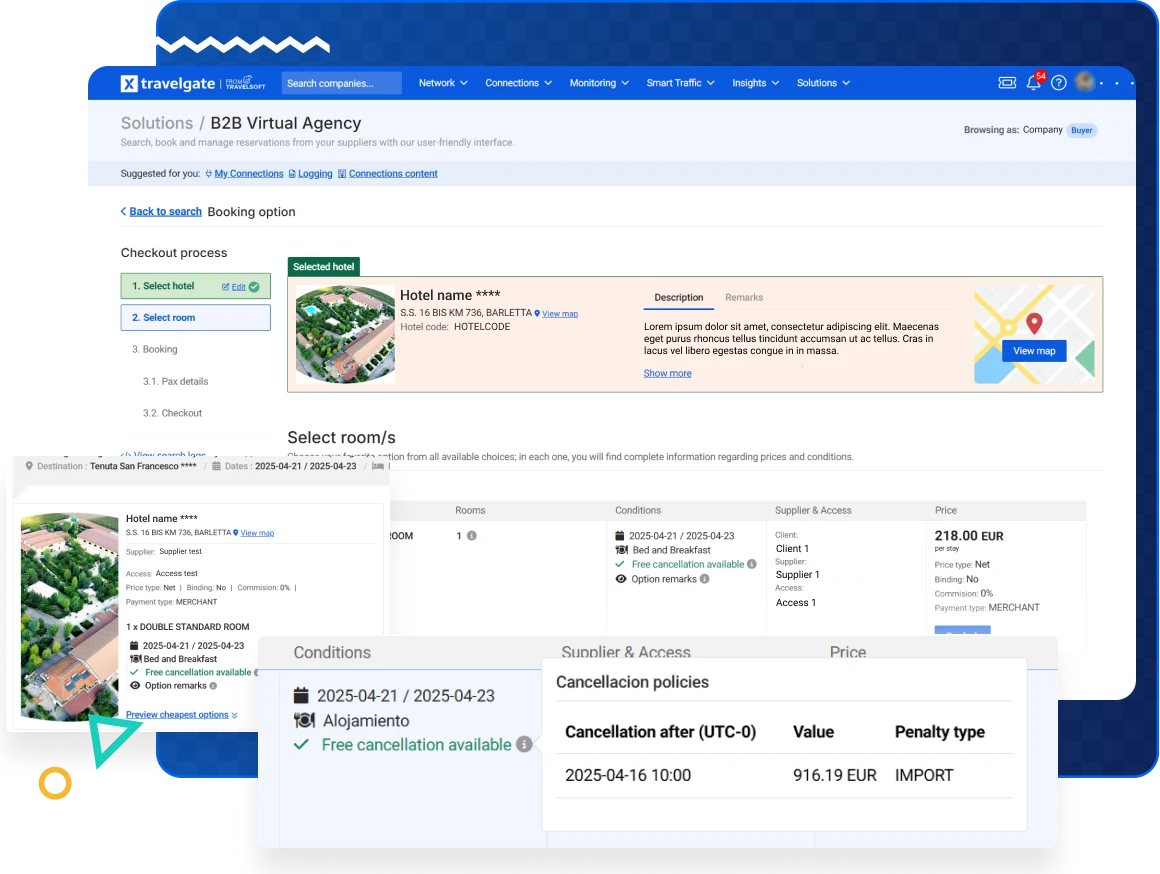
Task: Click the eye icon beside Option remarks in table
Action: (x=621, y=579)
